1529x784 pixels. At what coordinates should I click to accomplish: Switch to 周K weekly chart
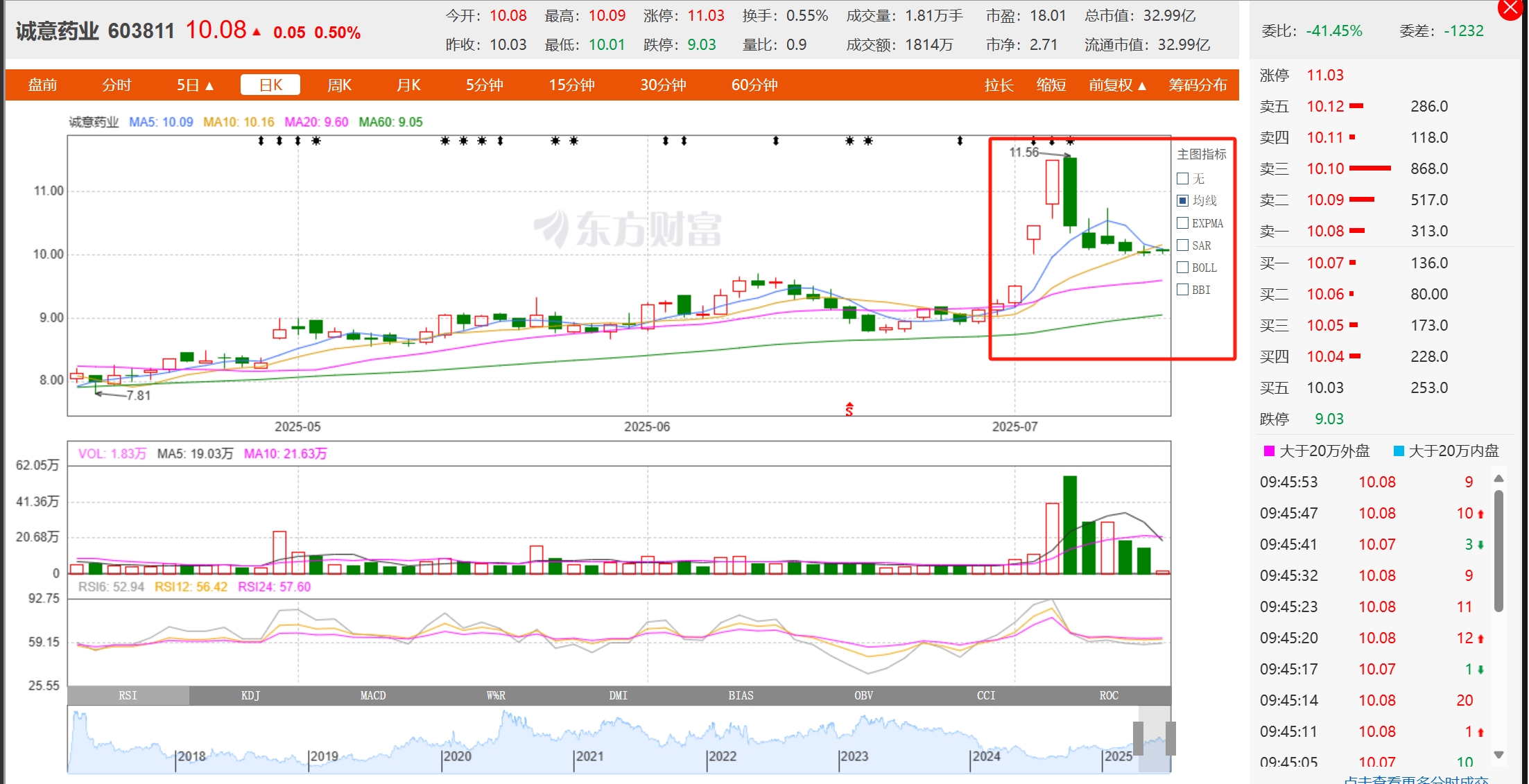pyautogui.click(x=339, y=85)
